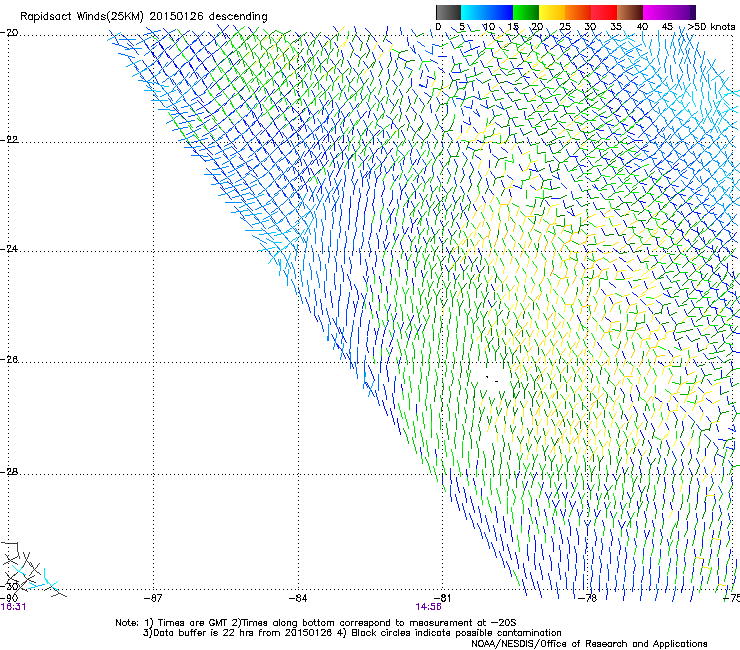This screenshot has width=740, height=650.
Task: Click the purple time stamp '14:56'
Action: (x=429, y=607)
